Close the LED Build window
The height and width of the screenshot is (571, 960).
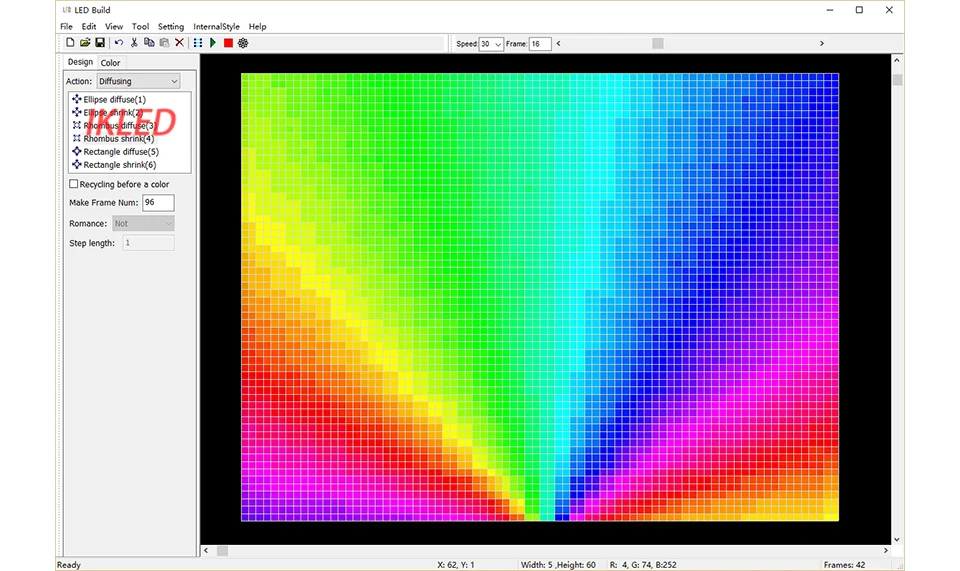[x=889, y=10]
